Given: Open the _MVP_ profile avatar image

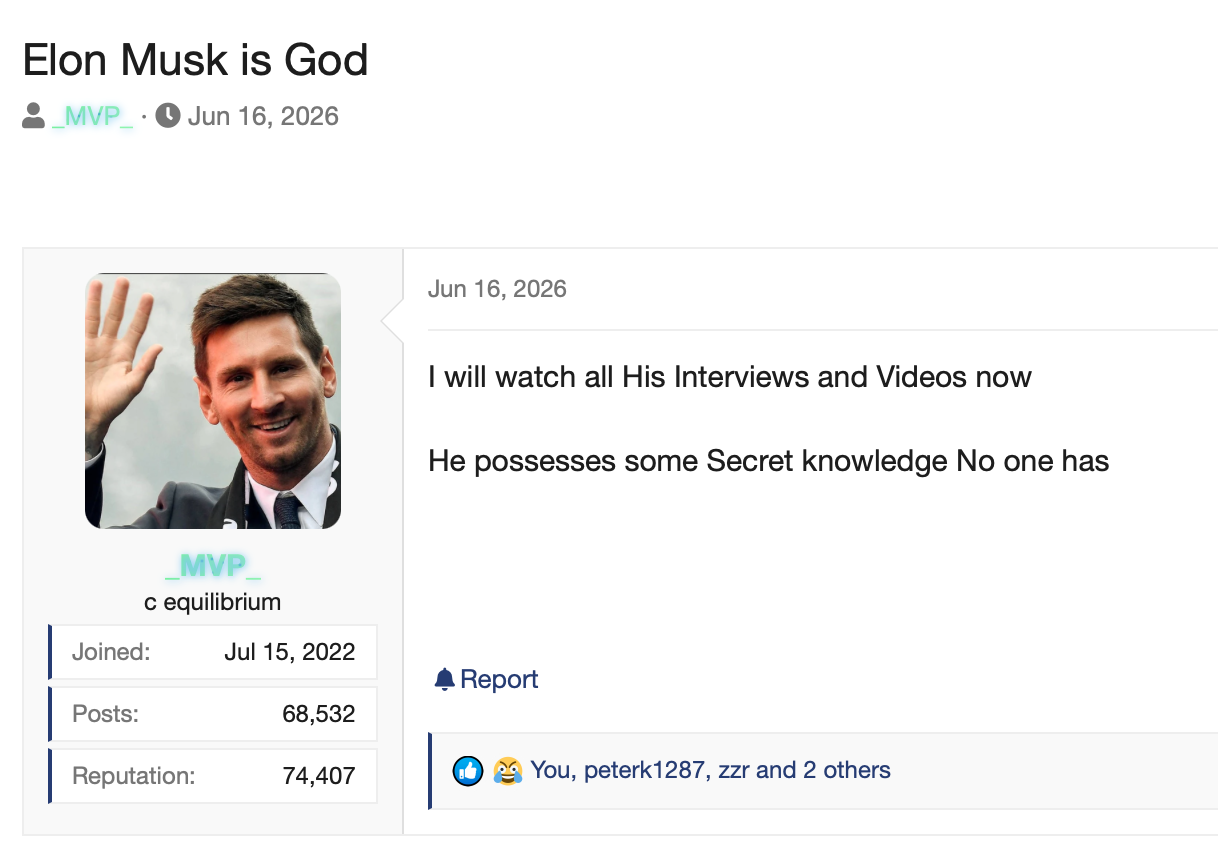Looking at the screenshot, I should tap(213, 401).
